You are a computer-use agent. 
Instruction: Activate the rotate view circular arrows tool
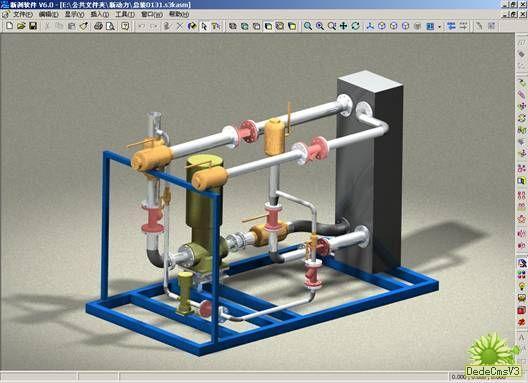pyautogui.click(x=356, y=26)
